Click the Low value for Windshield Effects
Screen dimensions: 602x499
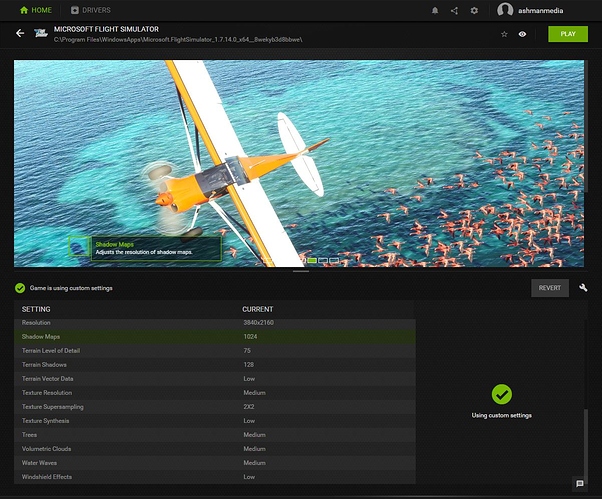point(249,477)
